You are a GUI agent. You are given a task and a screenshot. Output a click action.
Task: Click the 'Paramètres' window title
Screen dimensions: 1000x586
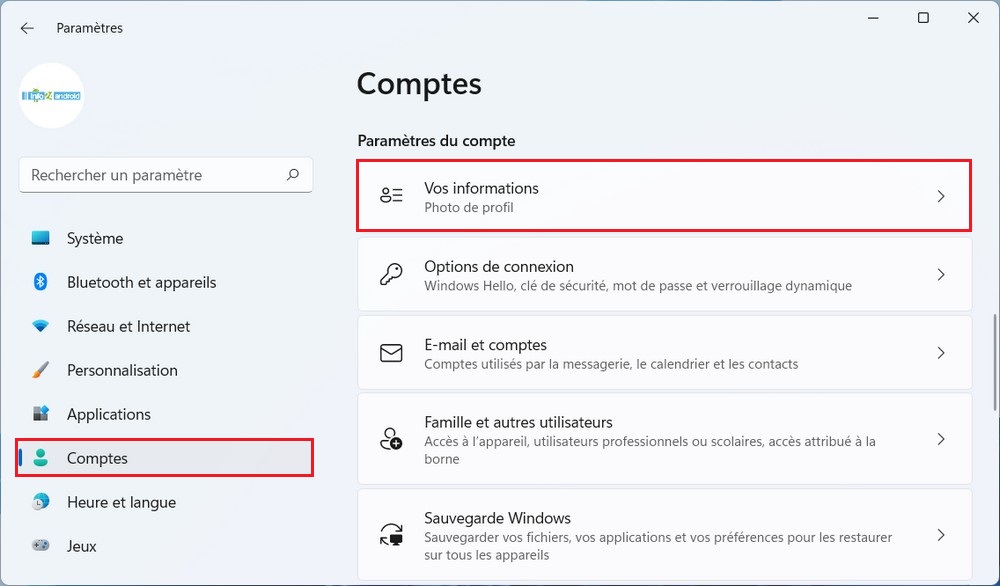[89, 28]
